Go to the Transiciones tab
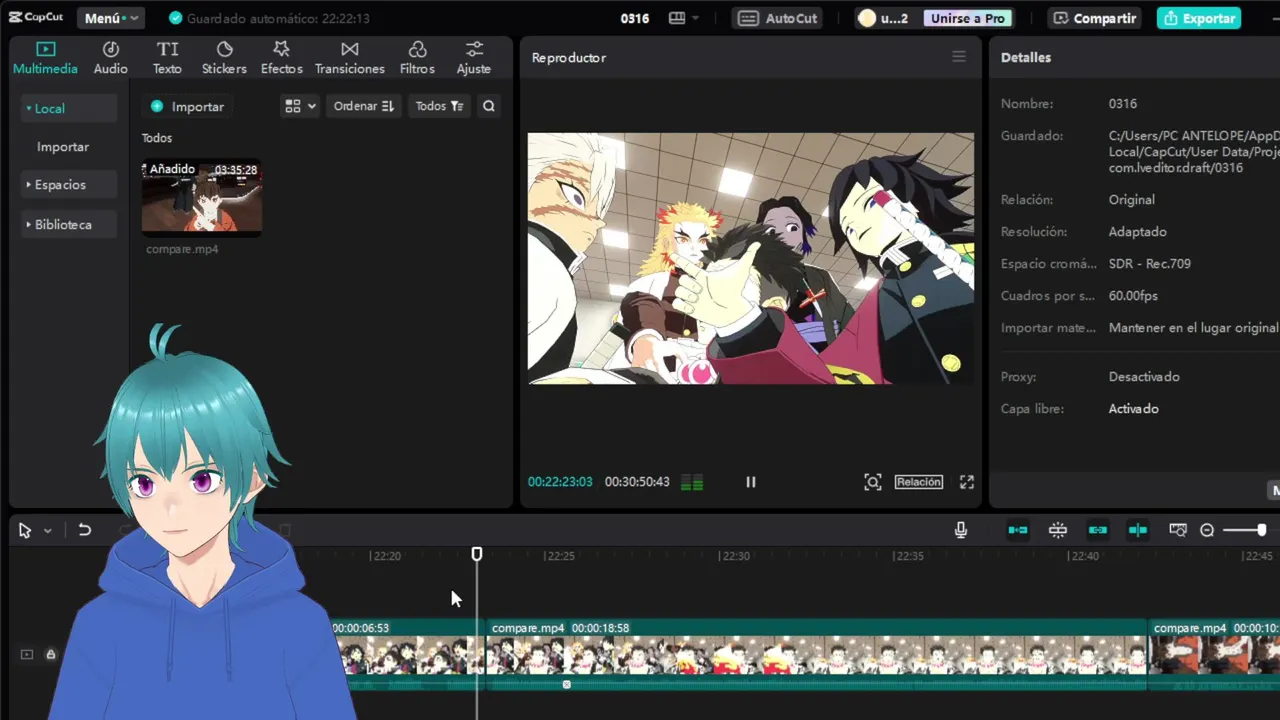1280x720 pixels. click(x=349, y=58)
